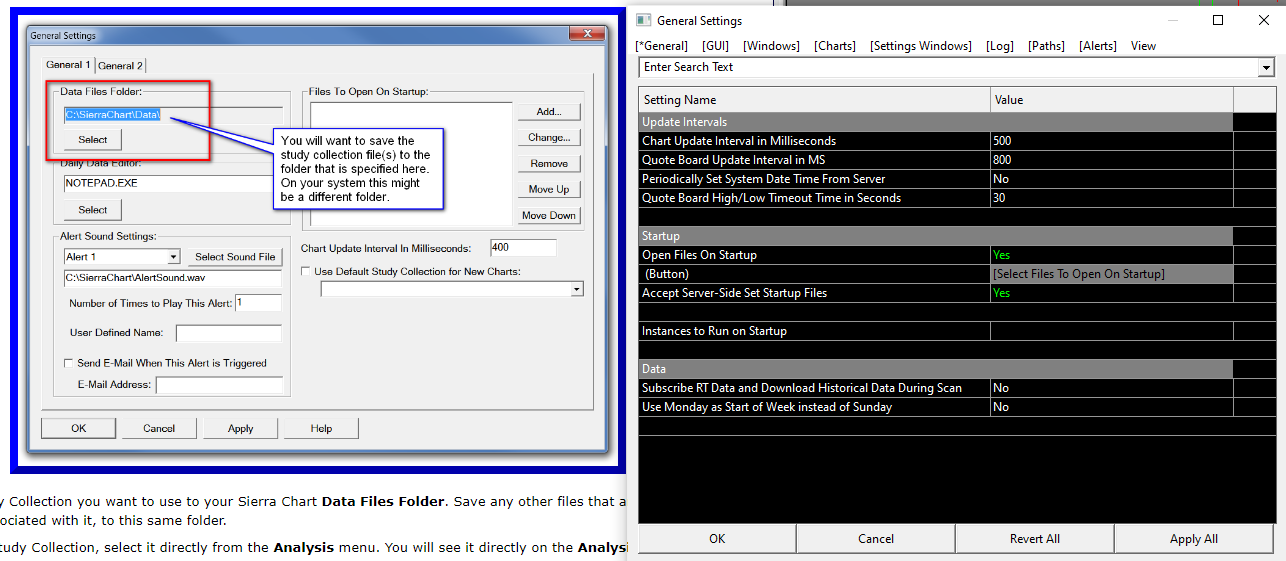Select the [Log] tab
Screen dimensions: 1286x561
pyautogui.click(x=1000, y=46)
